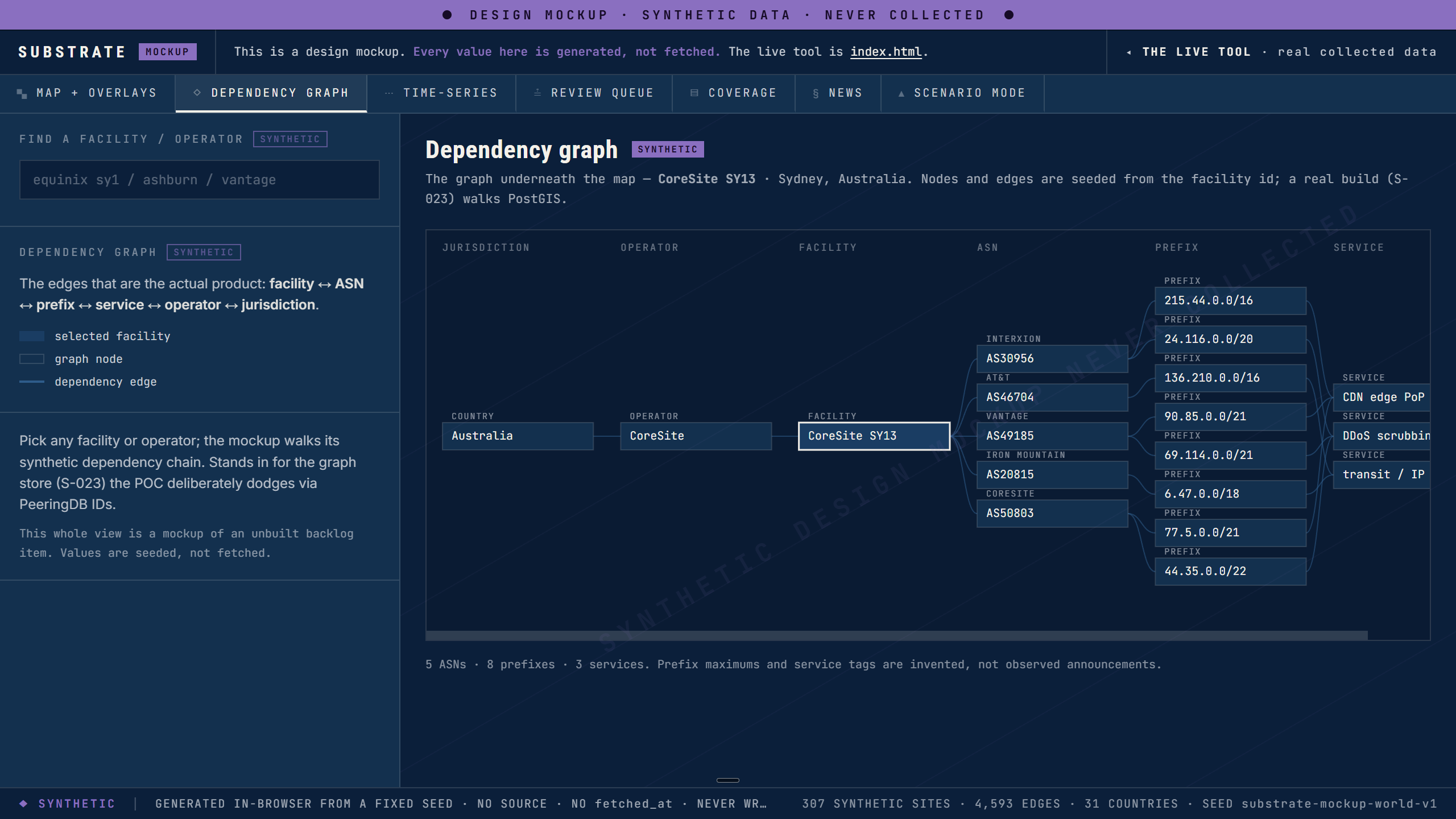The image size is (1456, 819).
Task: Click the Review Queue tab icon
Action: [537, 93]
